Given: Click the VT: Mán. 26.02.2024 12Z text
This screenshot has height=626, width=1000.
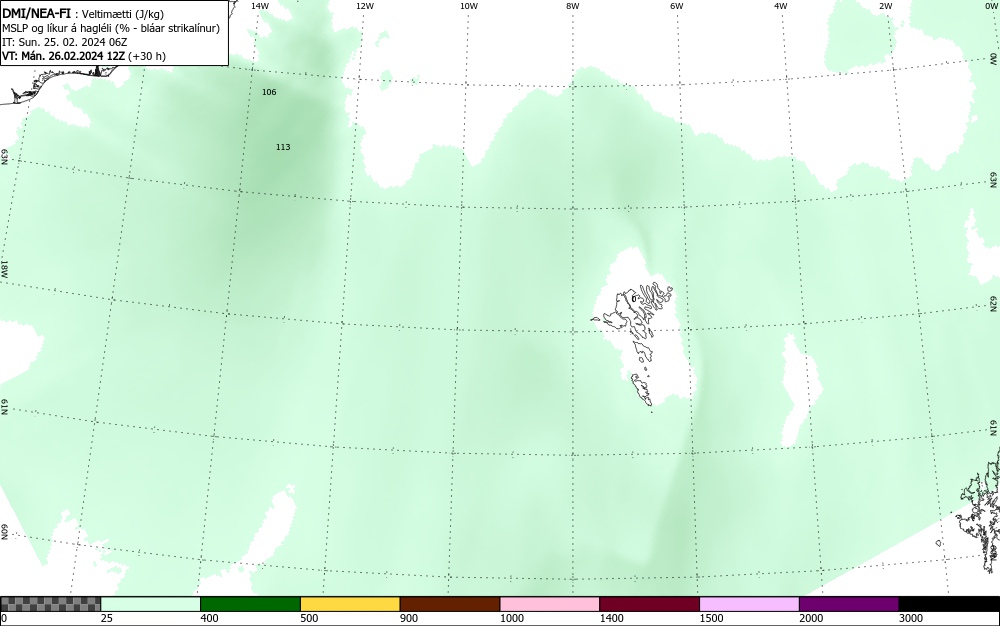Looking at the screenshot, I should (x=64, y=56).
